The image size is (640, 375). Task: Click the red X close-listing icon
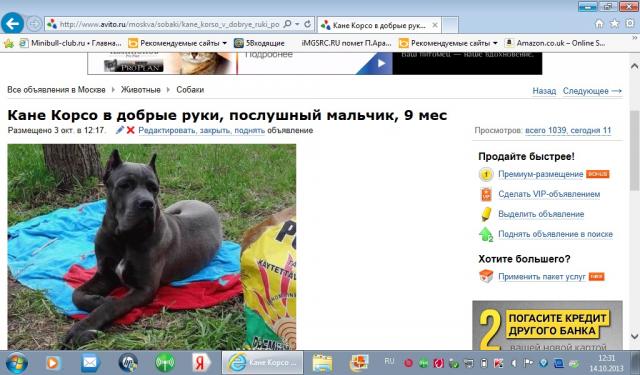click(x=130, y=130)
